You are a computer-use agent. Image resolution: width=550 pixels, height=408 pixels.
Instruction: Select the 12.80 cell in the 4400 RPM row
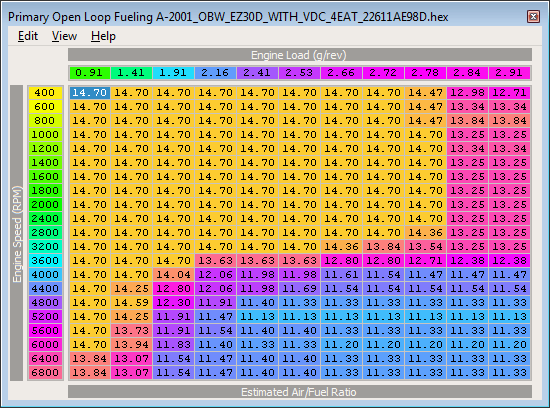174,289
